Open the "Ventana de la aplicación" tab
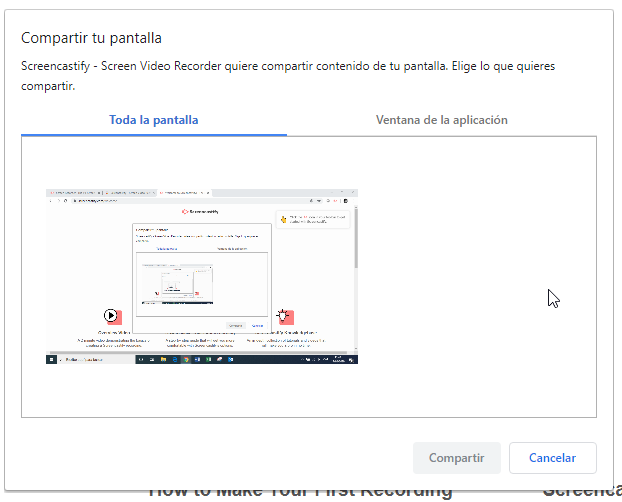622x502 pixels. pyautogui.click(x=441, y=120)
